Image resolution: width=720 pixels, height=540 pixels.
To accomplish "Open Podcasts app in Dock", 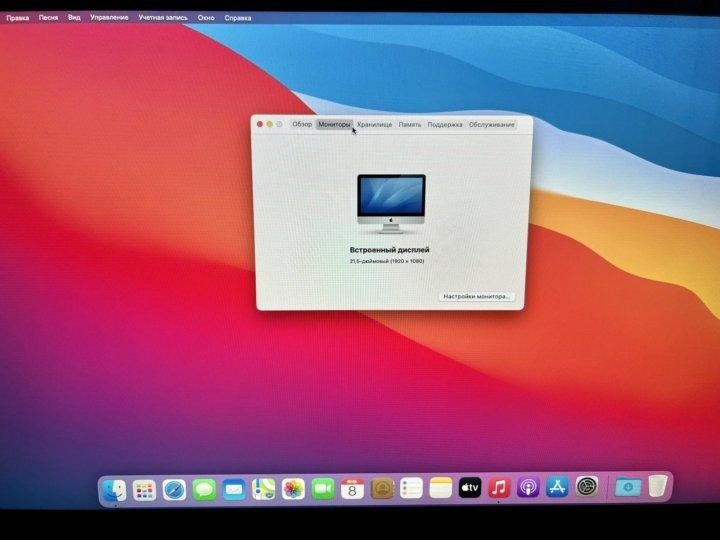I will (x=529, y=487).
